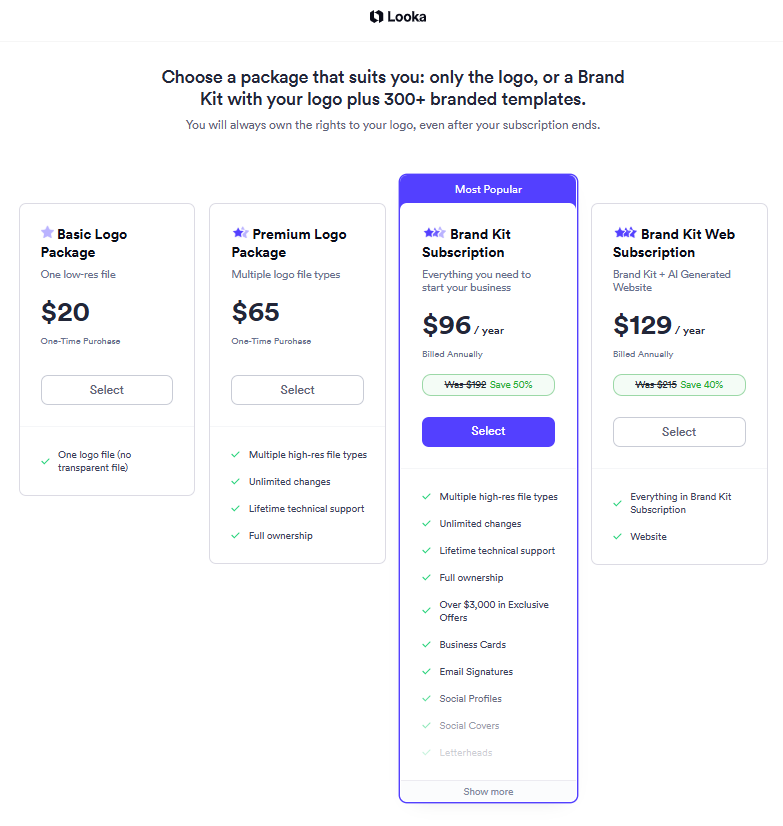Image resolution: width=783 pixels, height=826 pixels.
Task: Click the checkmark beside One logo file feature
Action: [x=45, y=459]
